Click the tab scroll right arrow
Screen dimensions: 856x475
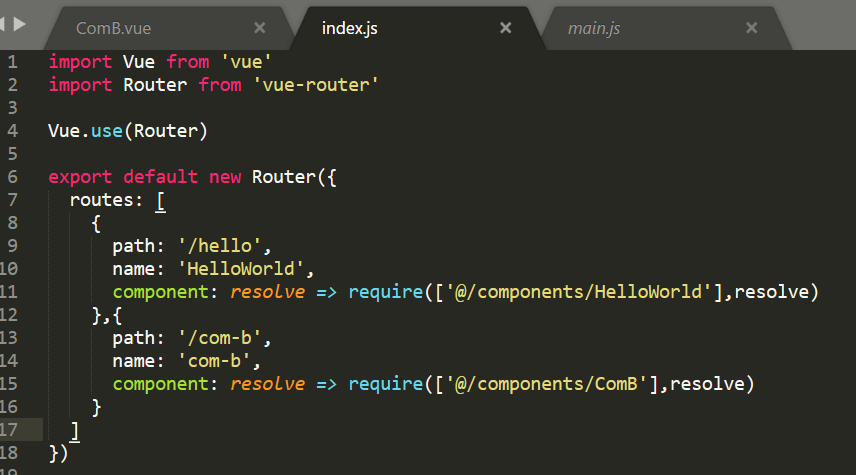[x=20, y=24]
